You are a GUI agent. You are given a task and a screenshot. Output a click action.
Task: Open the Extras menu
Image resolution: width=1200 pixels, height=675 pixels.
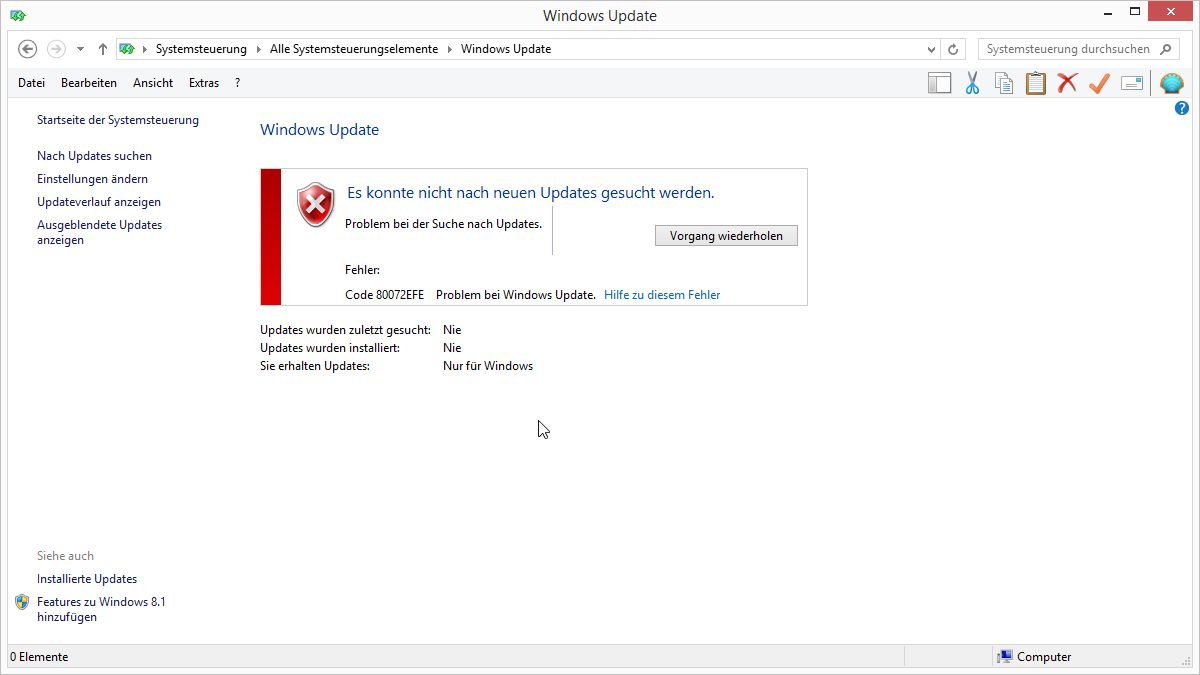pyautogui.click(x=204, y=83)
